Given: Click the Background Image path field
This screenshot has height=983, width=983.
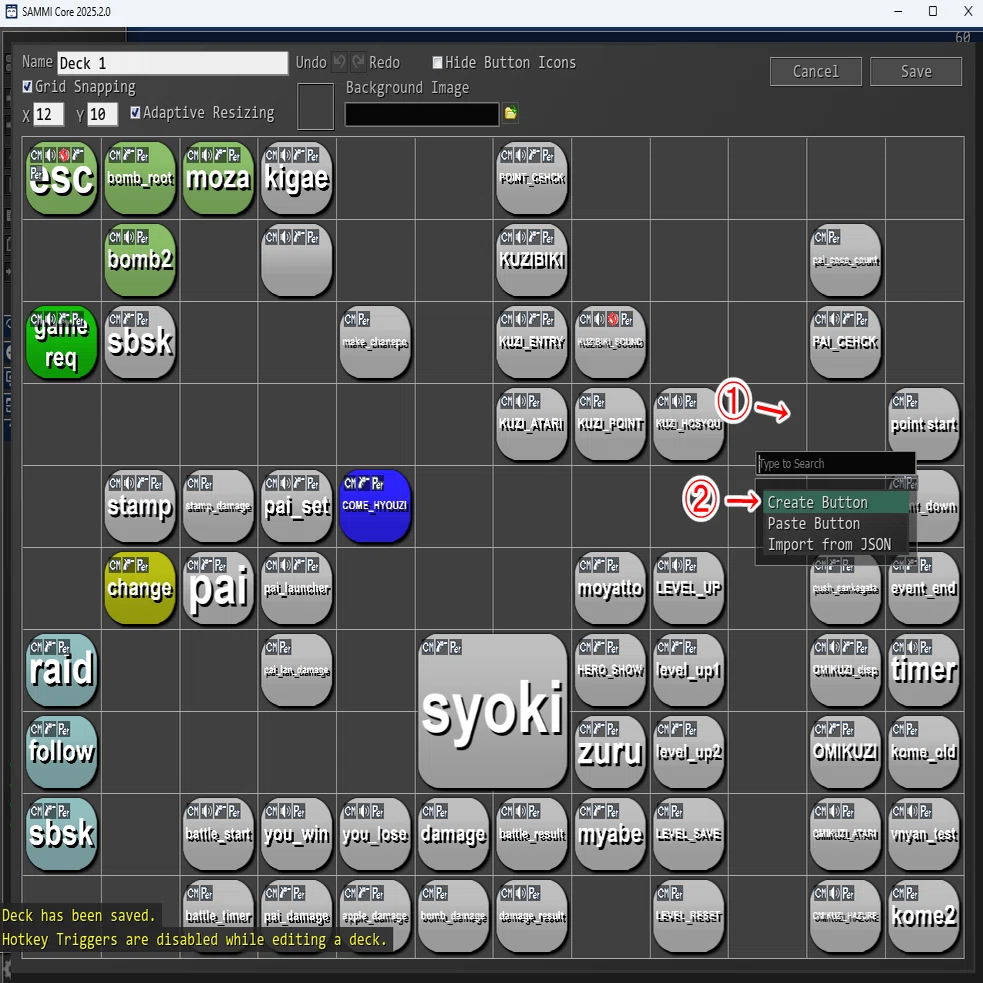Looking at the screenshot, I should (x=422, y=114).
